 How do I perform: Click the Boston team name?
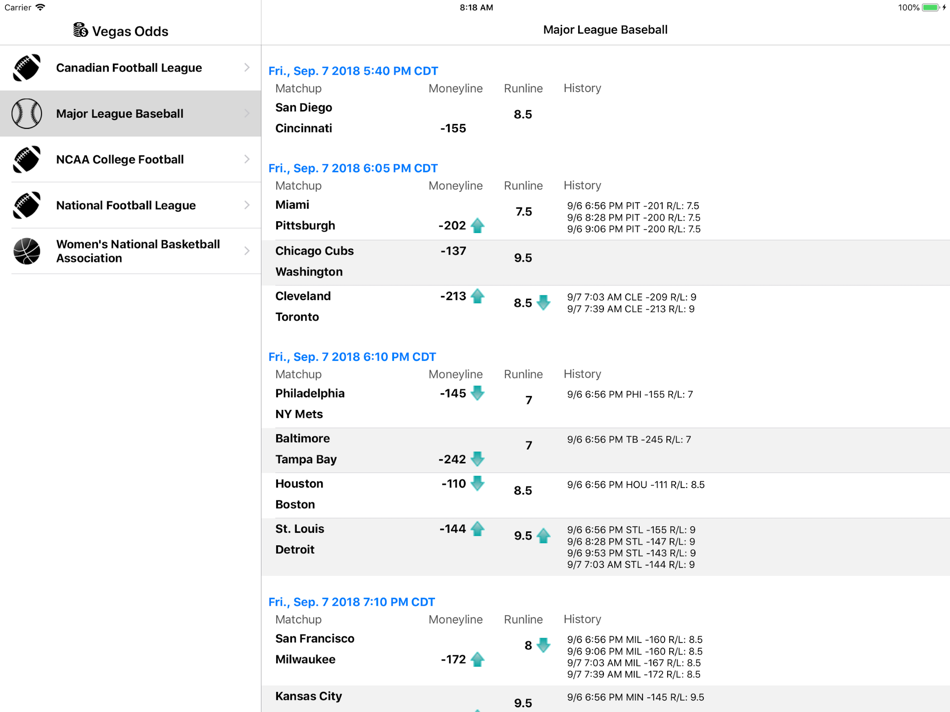[295, 504]
